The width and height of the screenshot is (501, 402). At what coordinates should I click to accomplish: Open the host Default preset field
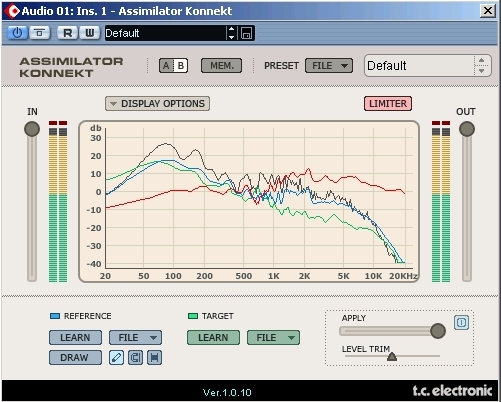tap(165, 33)
